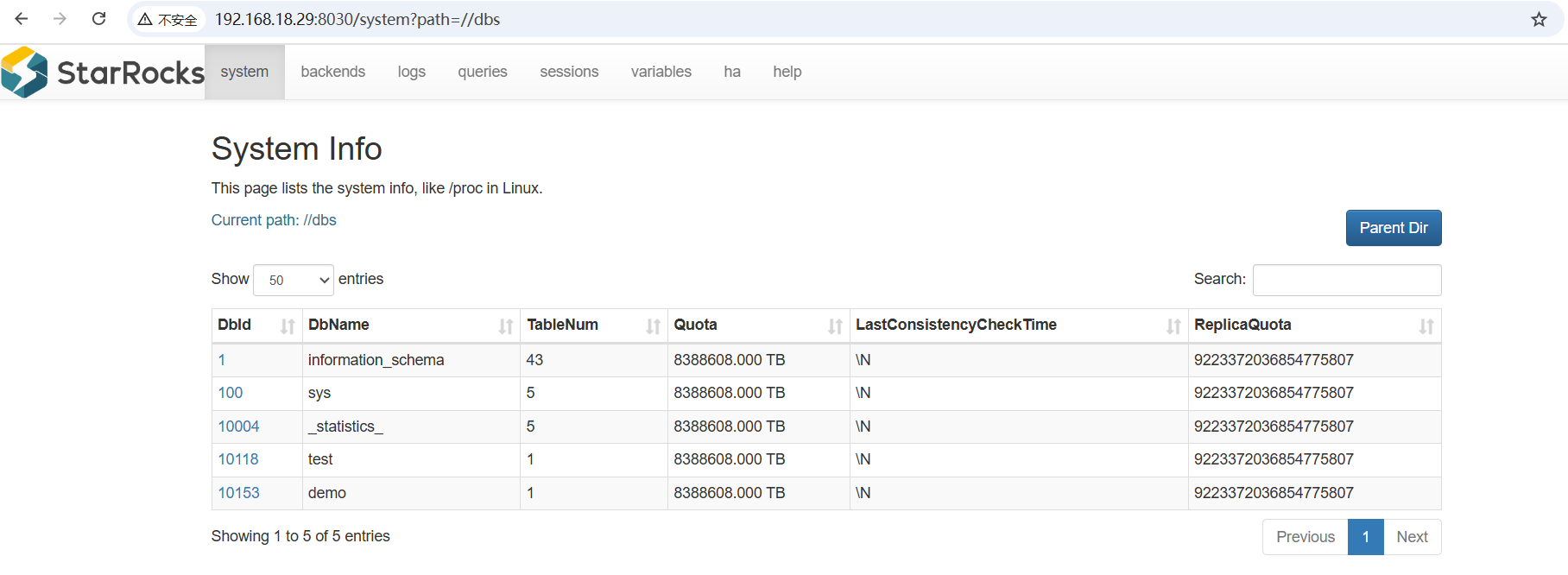The height and width of the screenshot is (575, 1568).
Task: Sort by DbId column arrows
Action: (x=288, y=326)
